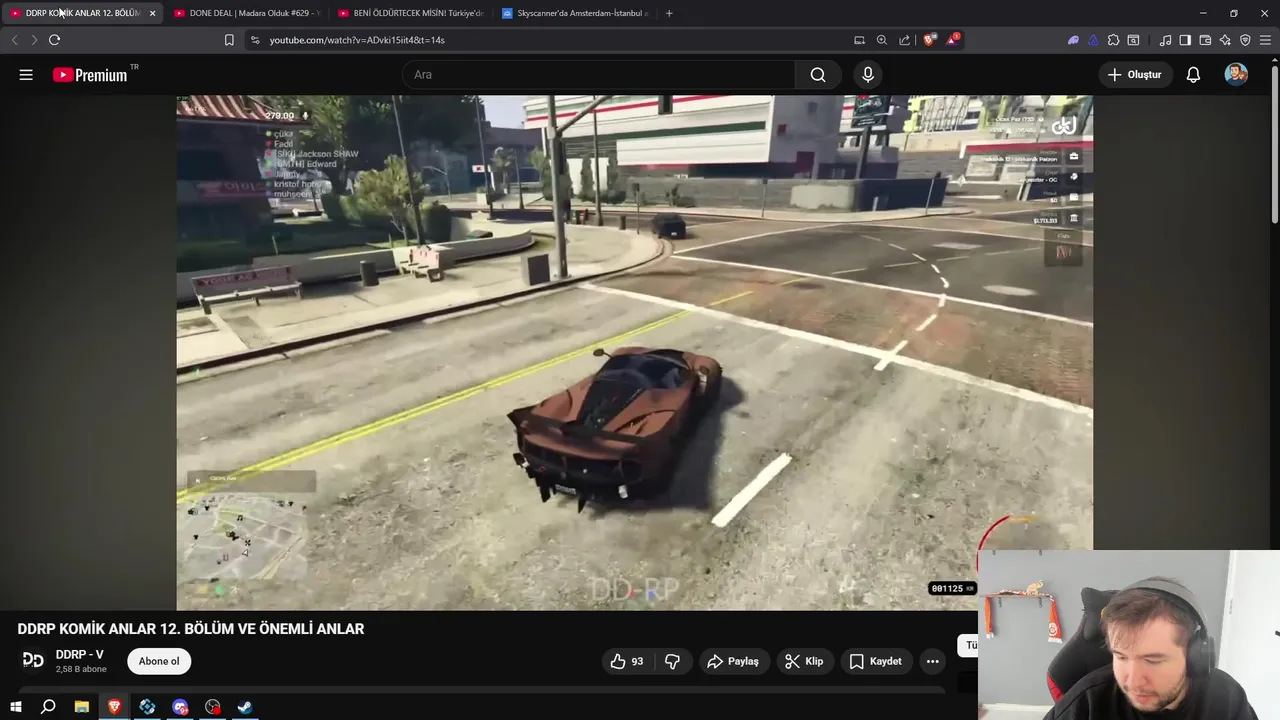Click the 2,58 B abone subscriber count
This screenshot has width=1280, height=720.
pyautogui.click(x=81, y=669)
